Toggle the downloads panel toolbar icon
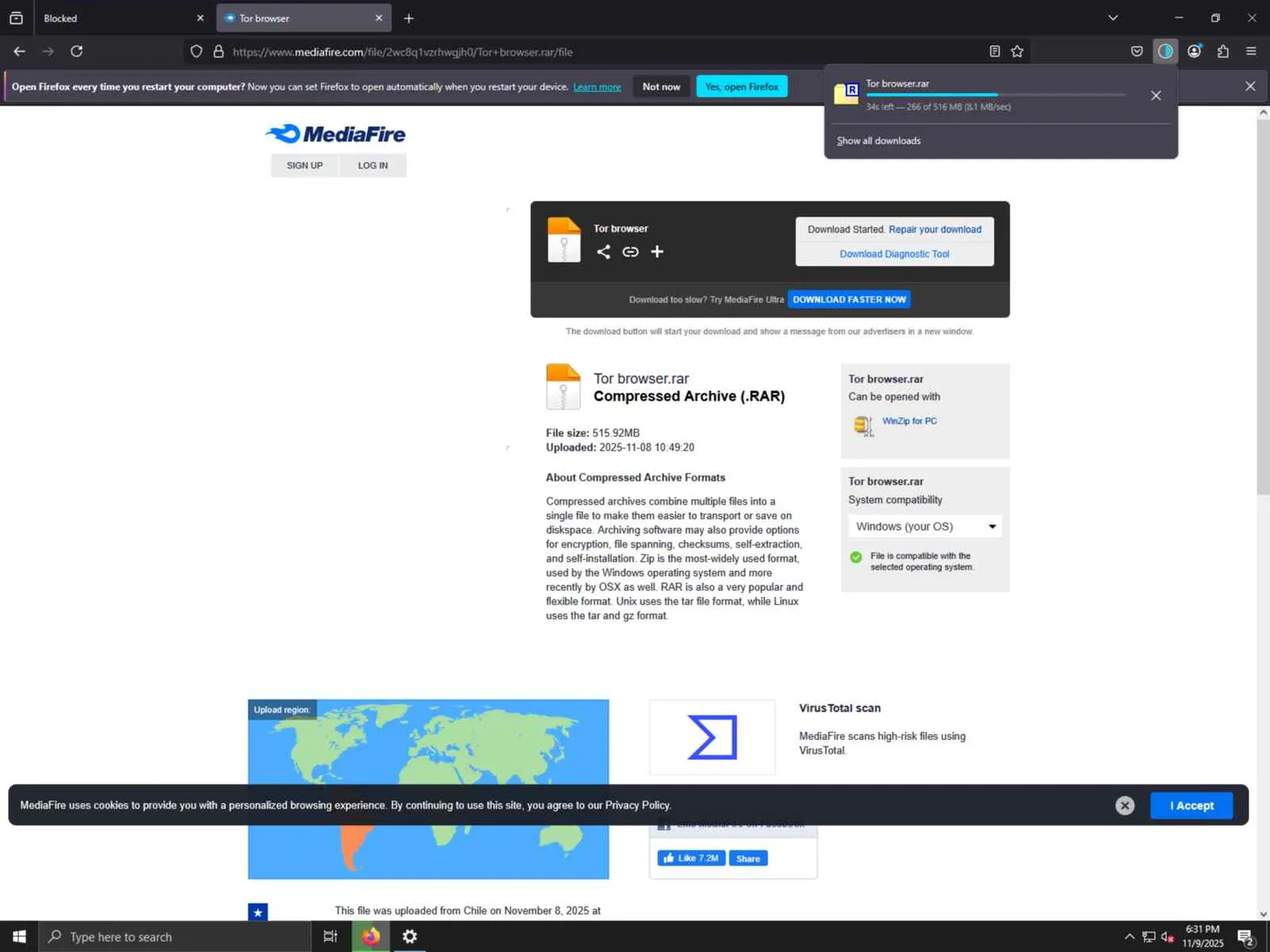 tap(1165, 52)
